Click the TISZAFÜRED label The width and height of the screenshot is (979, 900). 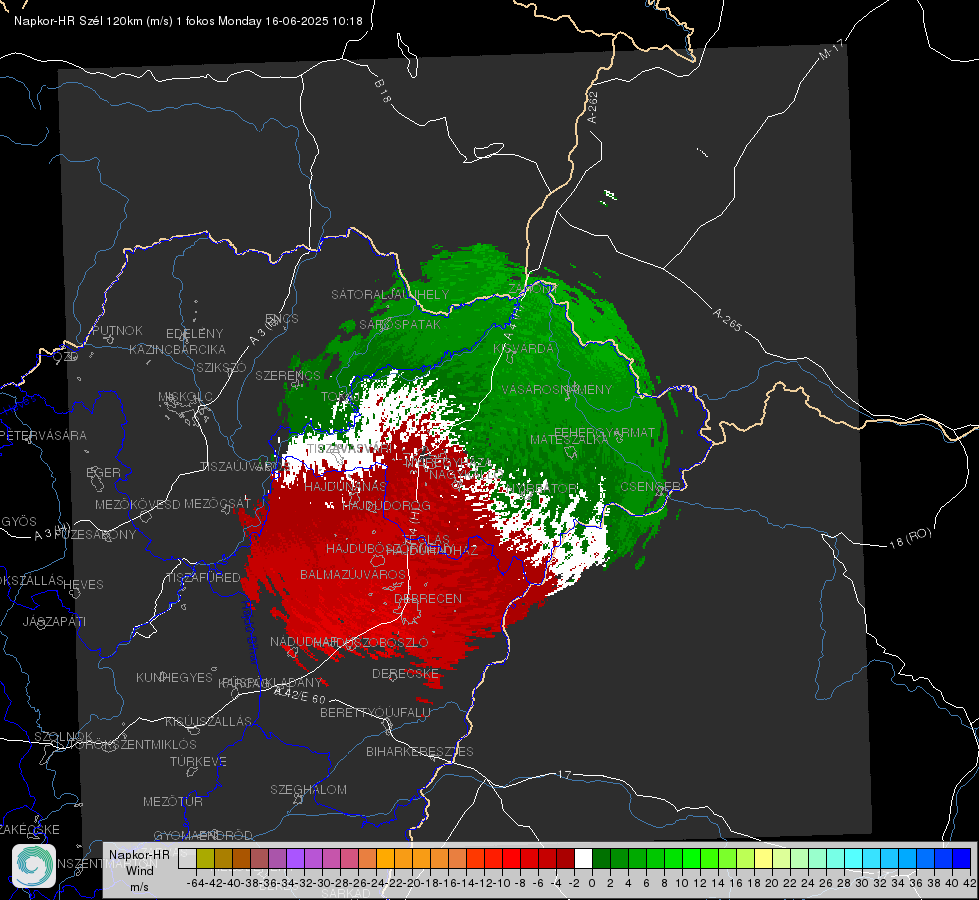(x=204, y=578)
